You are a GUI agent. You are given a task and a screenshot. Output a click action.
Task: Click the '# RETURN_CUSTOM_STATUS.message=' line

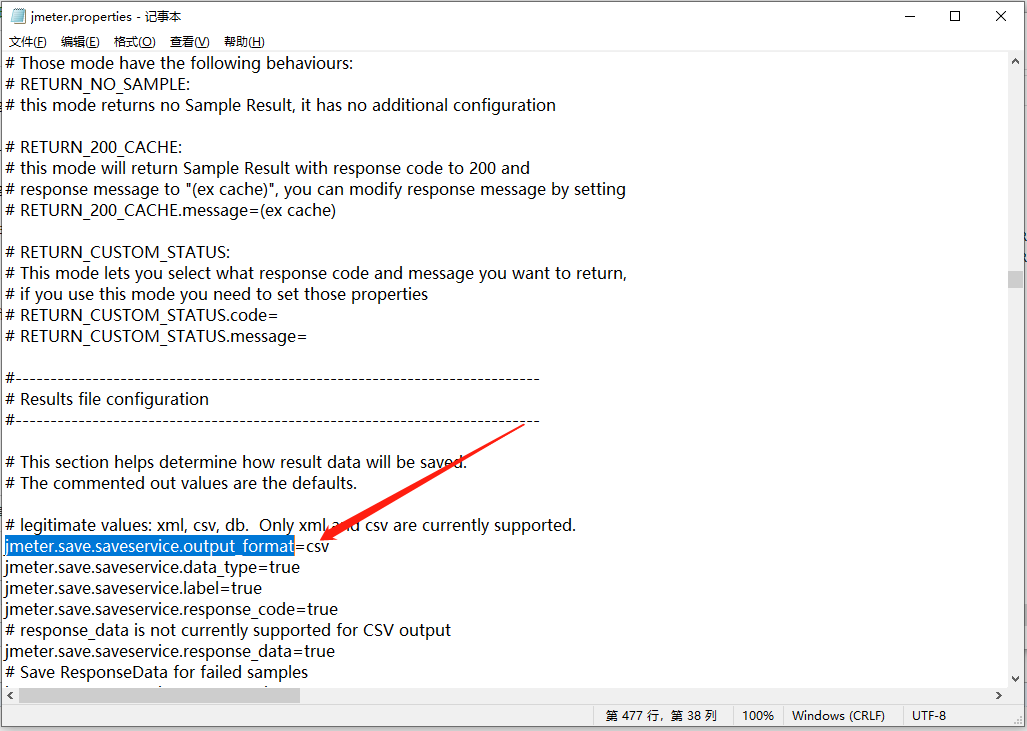[156, 336]
